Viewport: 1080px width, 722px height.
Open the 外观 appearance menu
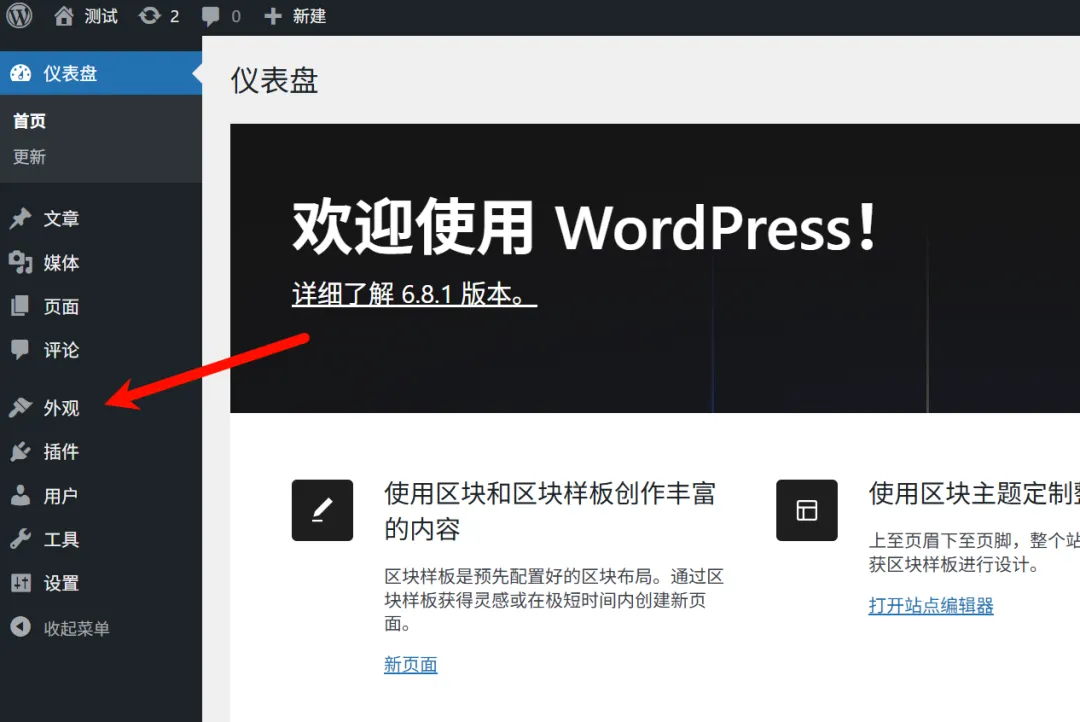(x=101, y=408)
